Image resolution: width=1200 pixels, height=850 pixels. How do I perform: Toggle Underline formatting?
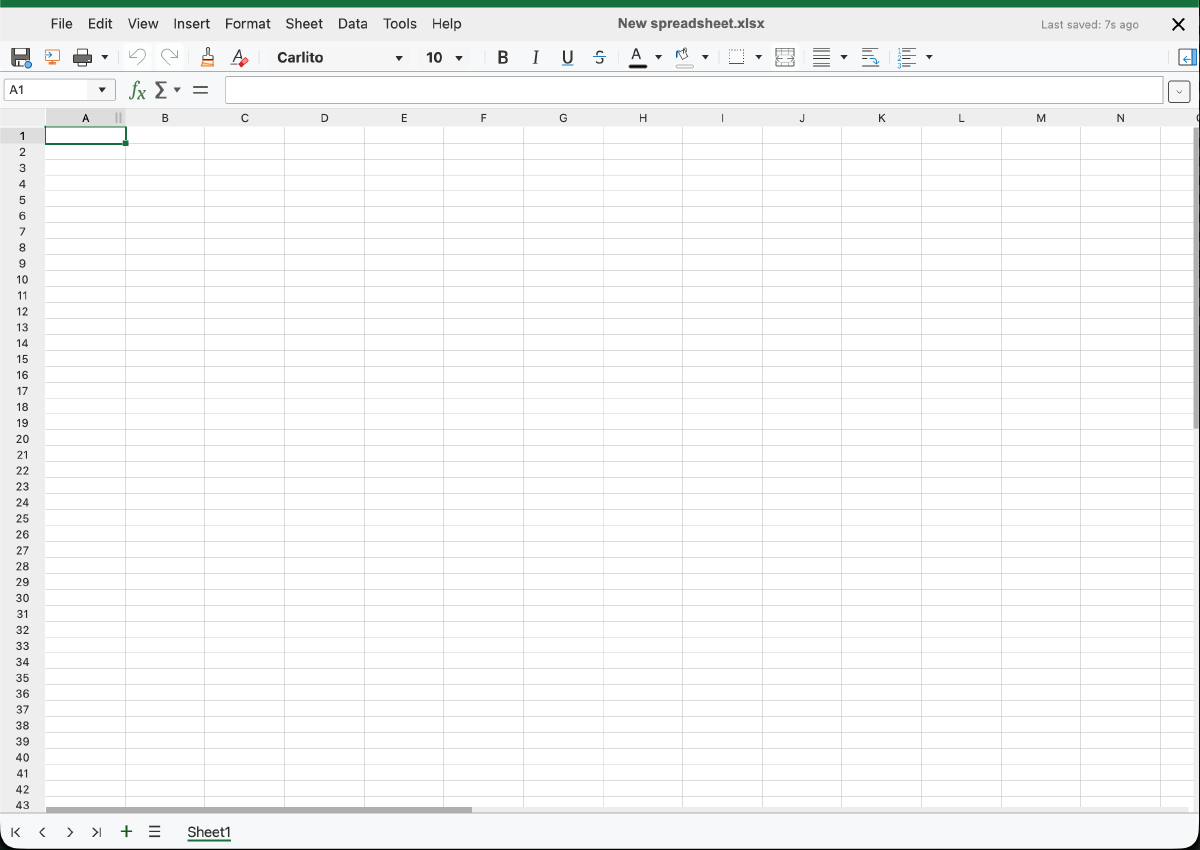[567, 58]
